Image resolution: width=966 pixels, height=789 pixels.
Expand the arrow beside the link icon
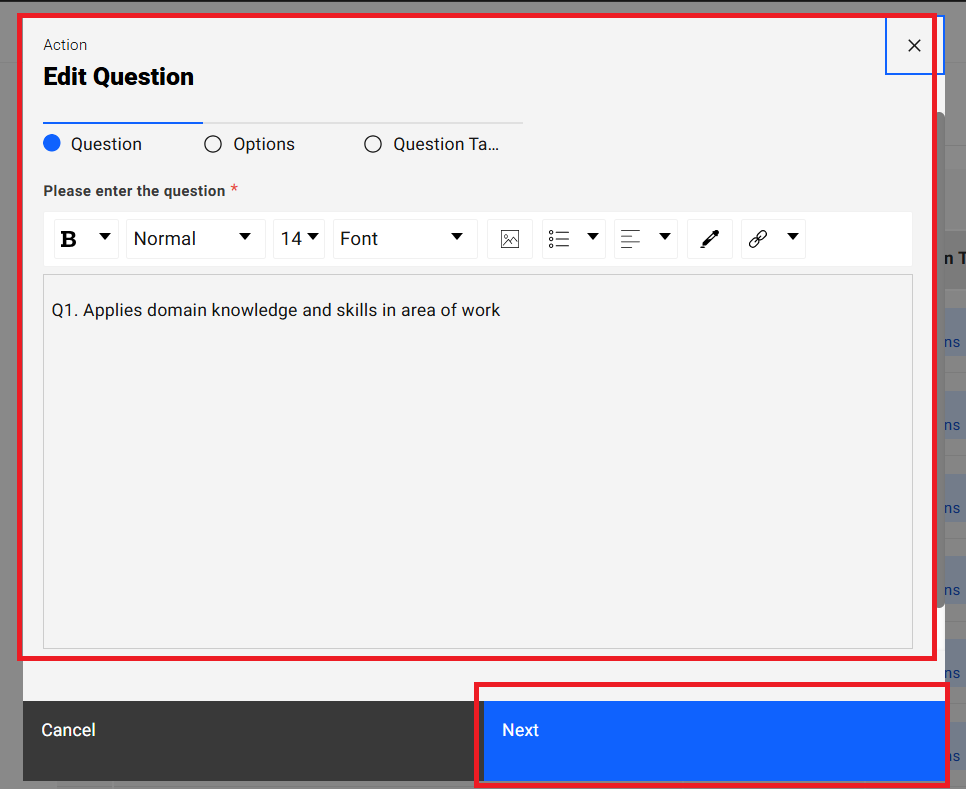coord(793,237)
